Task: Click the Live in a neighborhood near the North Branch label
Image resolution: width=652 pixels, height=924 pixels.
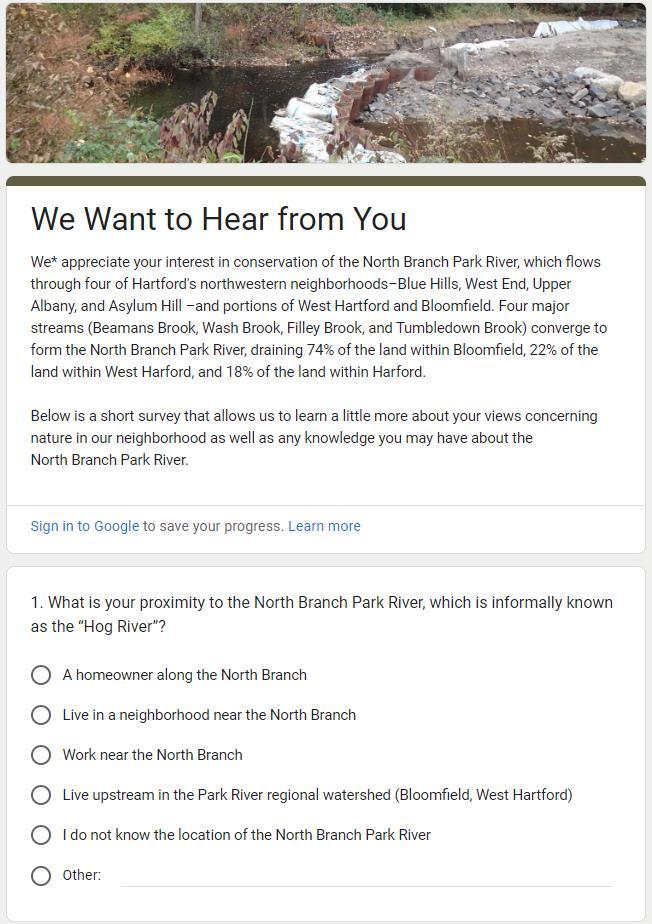Action: point(209,715)
